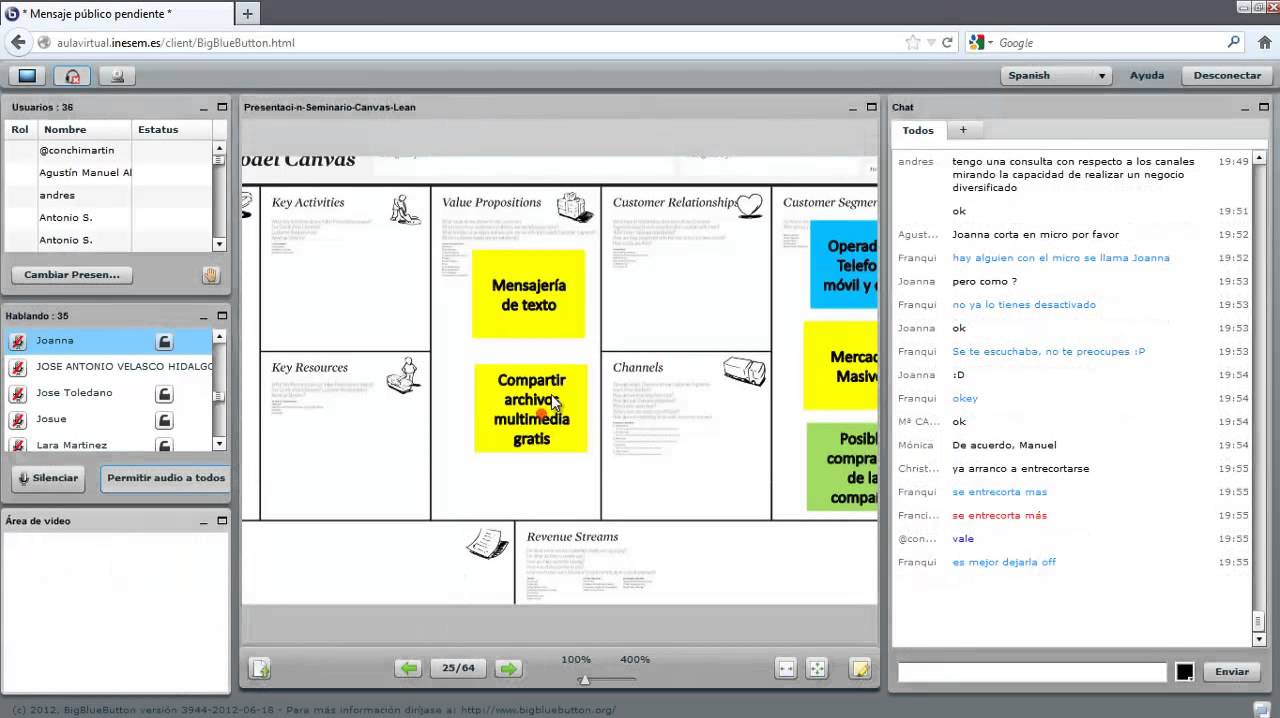
Task: Maximize the Área de video panel
Action: click(x=222, y=521)
